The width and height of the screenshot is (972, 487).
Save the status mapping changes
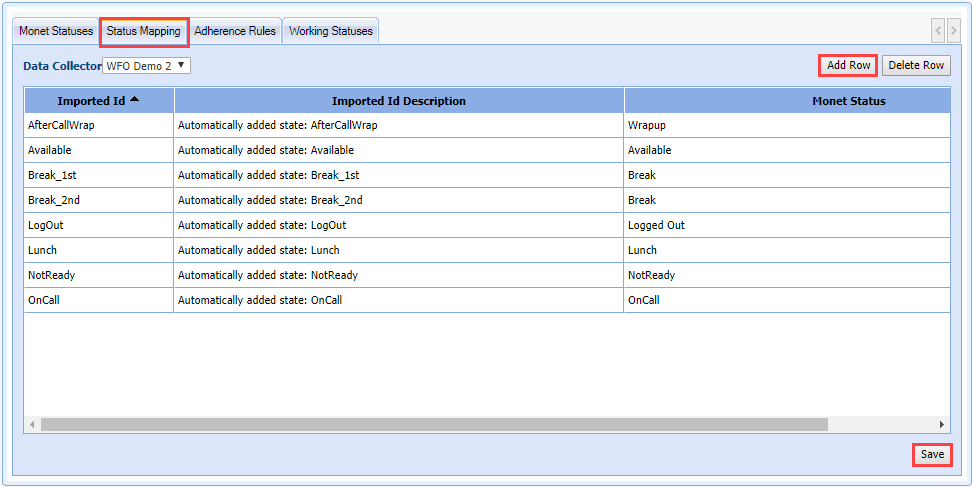click(x=932, y=455)
